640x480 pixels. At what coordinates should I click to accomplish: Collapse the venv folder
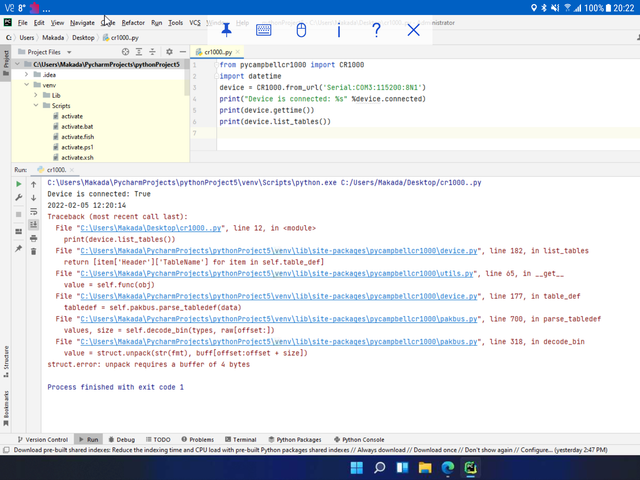tap(27, 85)
